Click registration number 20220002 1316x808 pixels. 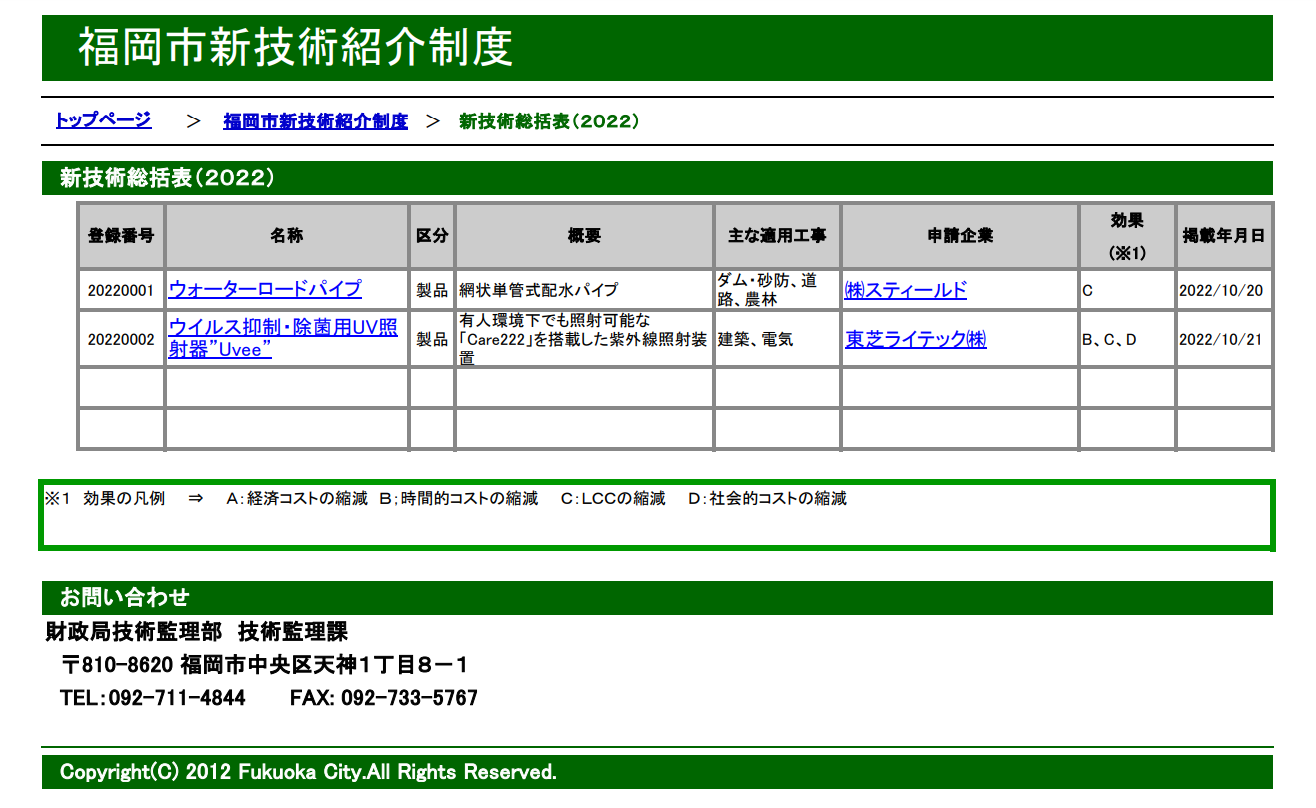(x=121, y=340)
